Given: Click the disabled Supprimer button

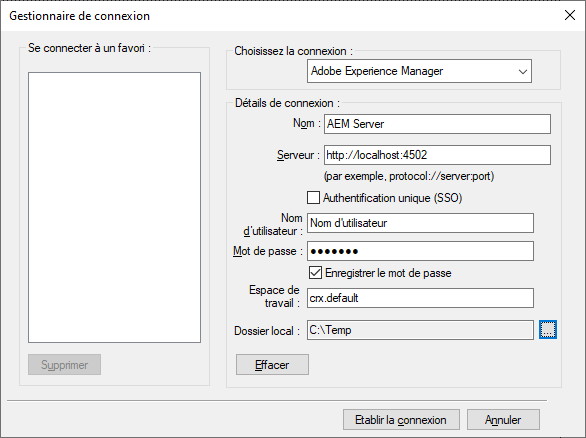Looking at the screenshot, I should click(x=64, y=365).
